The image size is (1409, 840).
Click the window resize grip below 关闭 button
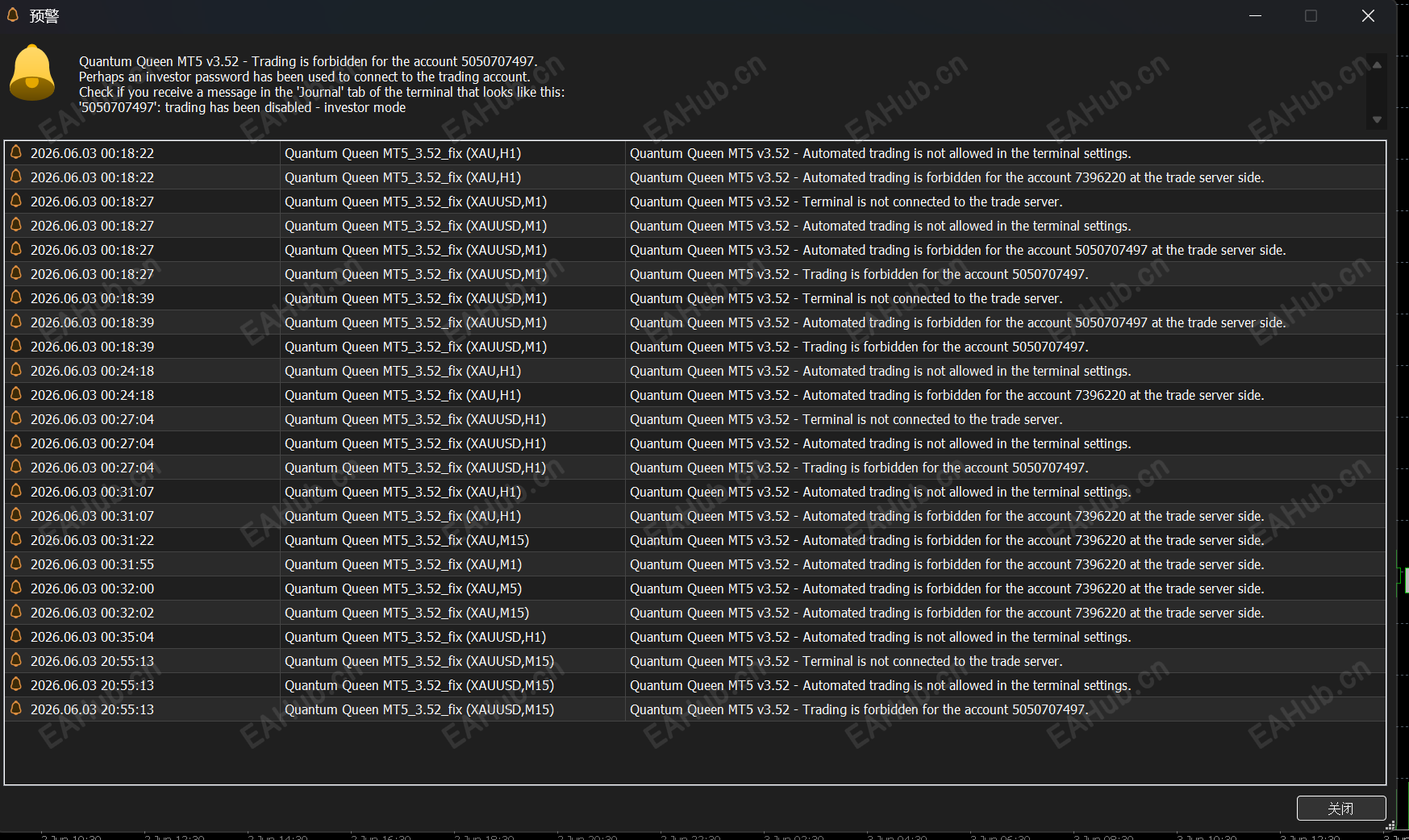click(1390, 825)
